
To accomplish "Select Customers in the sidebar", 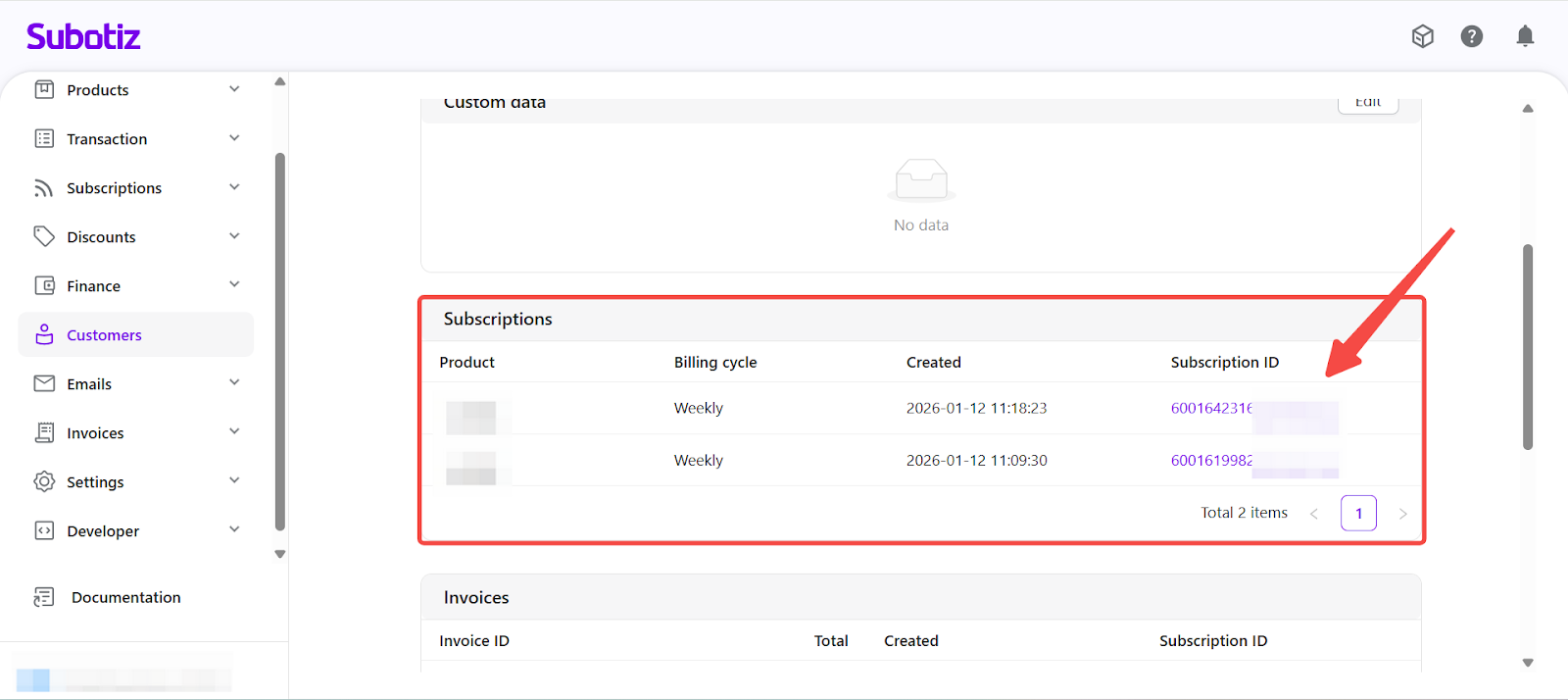I will click(x=104, y=335).
